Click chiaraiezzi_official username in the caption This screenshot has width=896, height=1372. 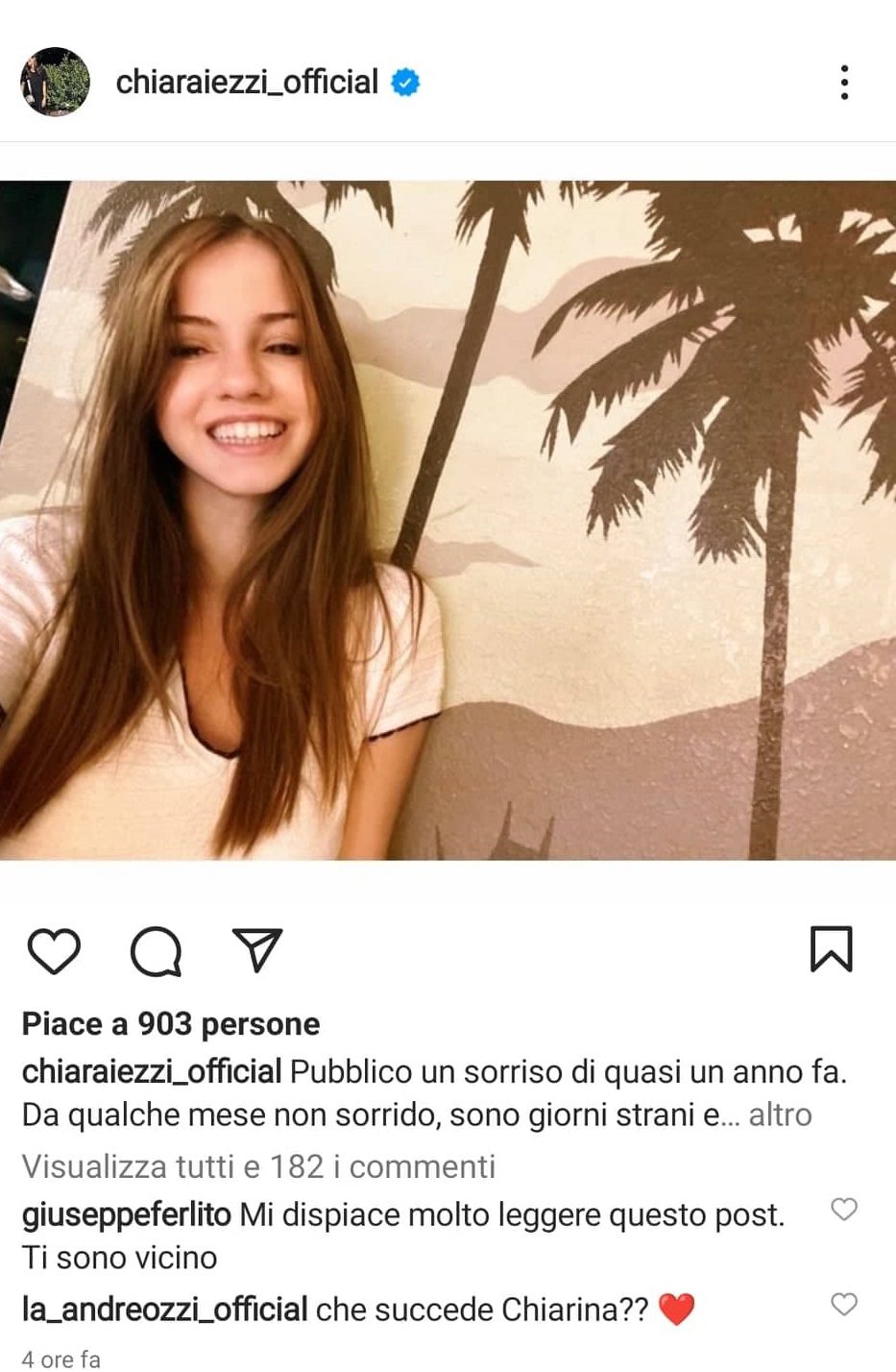[152, 1071]
